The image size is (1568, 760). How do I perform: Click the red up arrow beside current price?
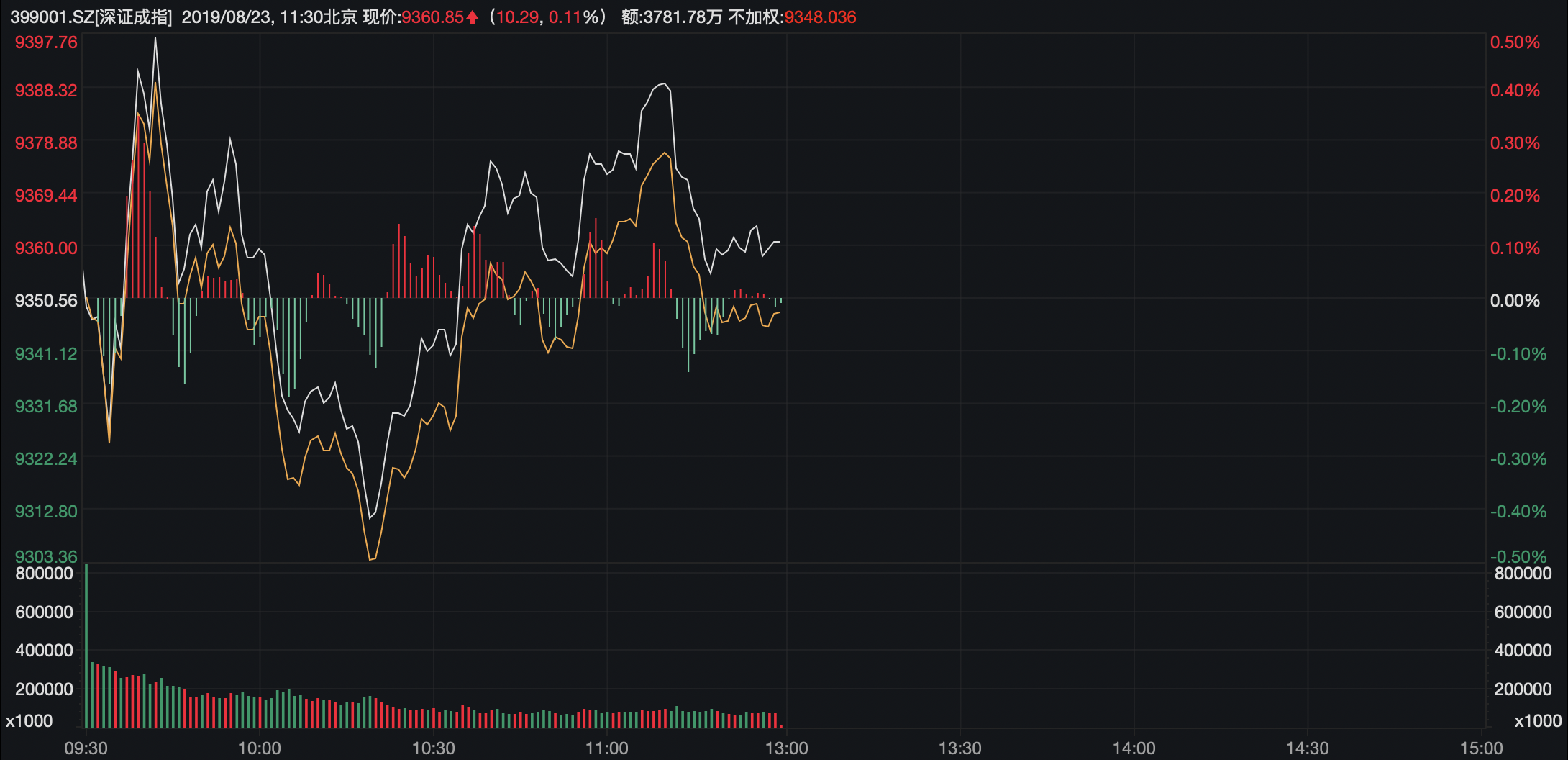point(473,18)
